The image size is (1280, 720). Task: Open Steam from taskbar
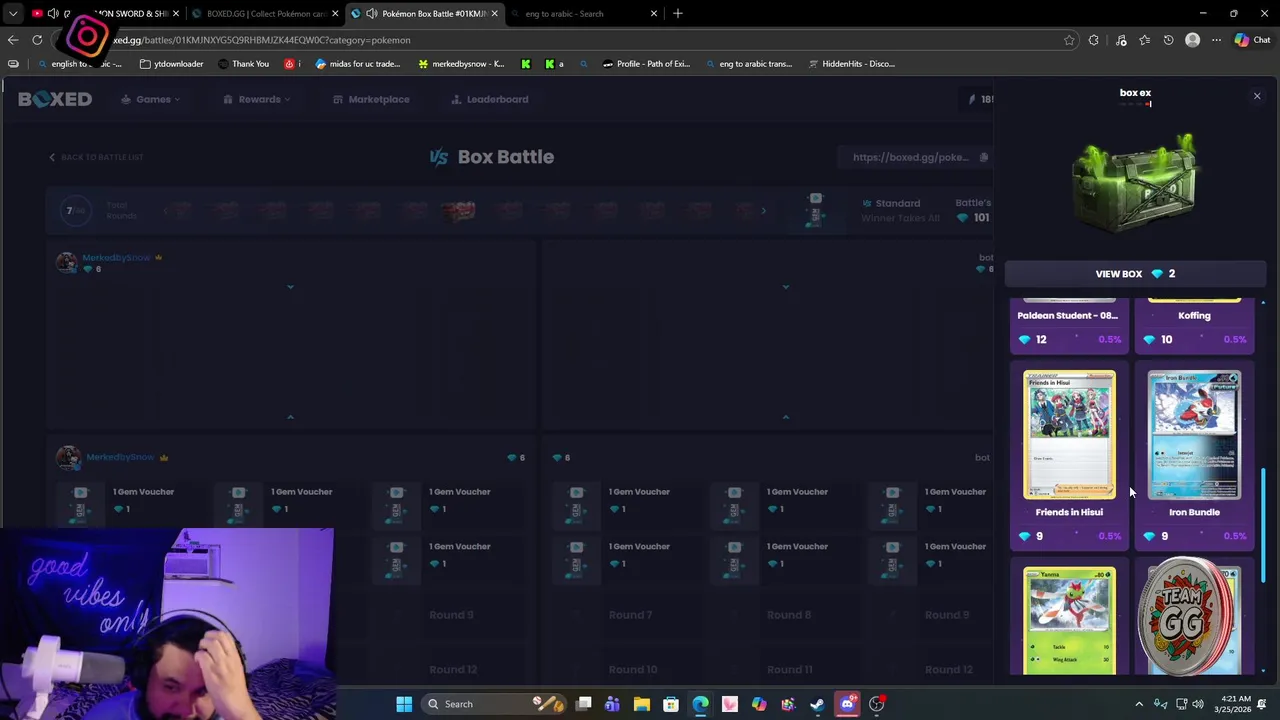pyautogui.click(x=817, y=704)
